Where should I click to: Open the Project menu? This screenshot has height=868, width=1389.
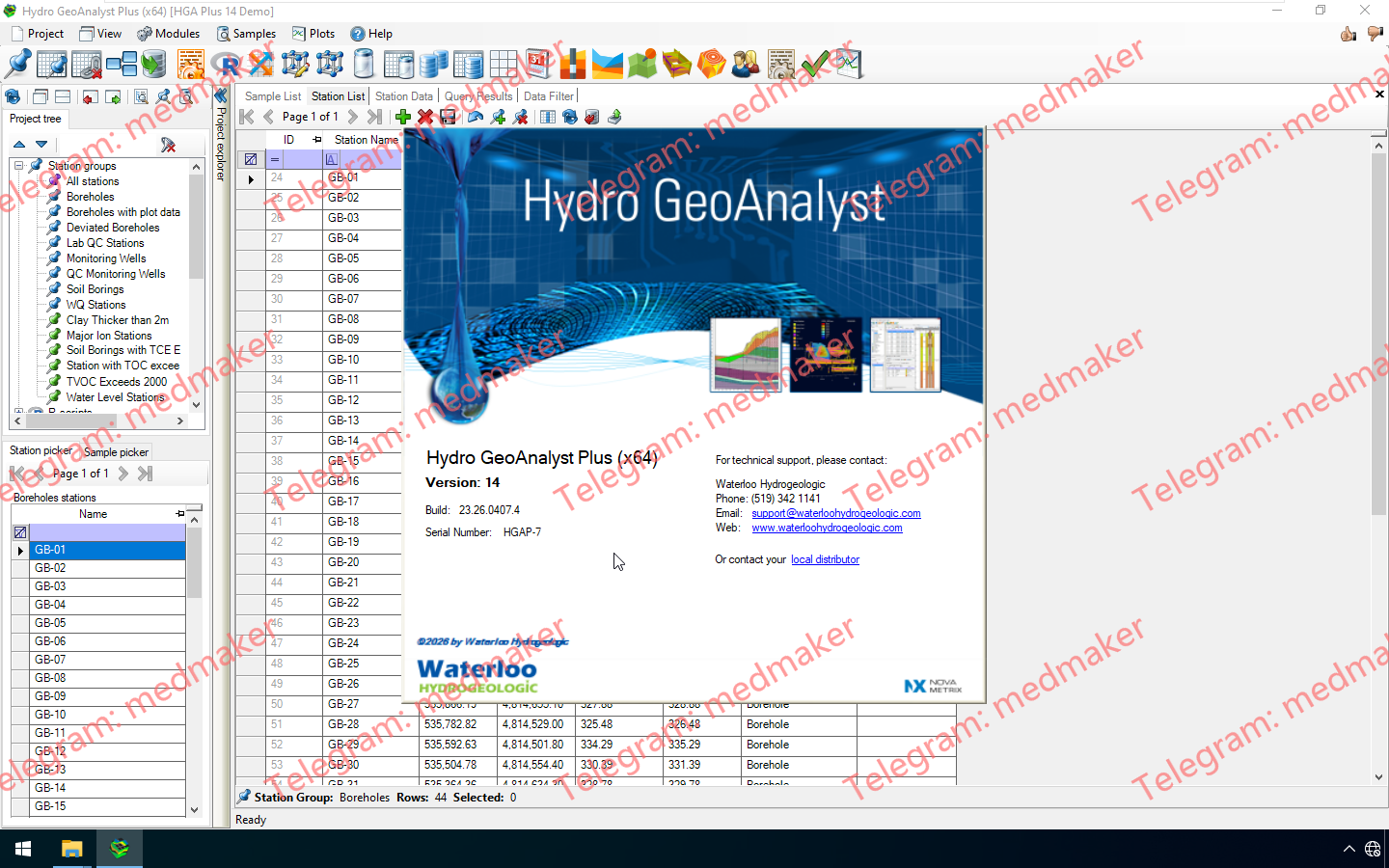click(x=38, y=34)
